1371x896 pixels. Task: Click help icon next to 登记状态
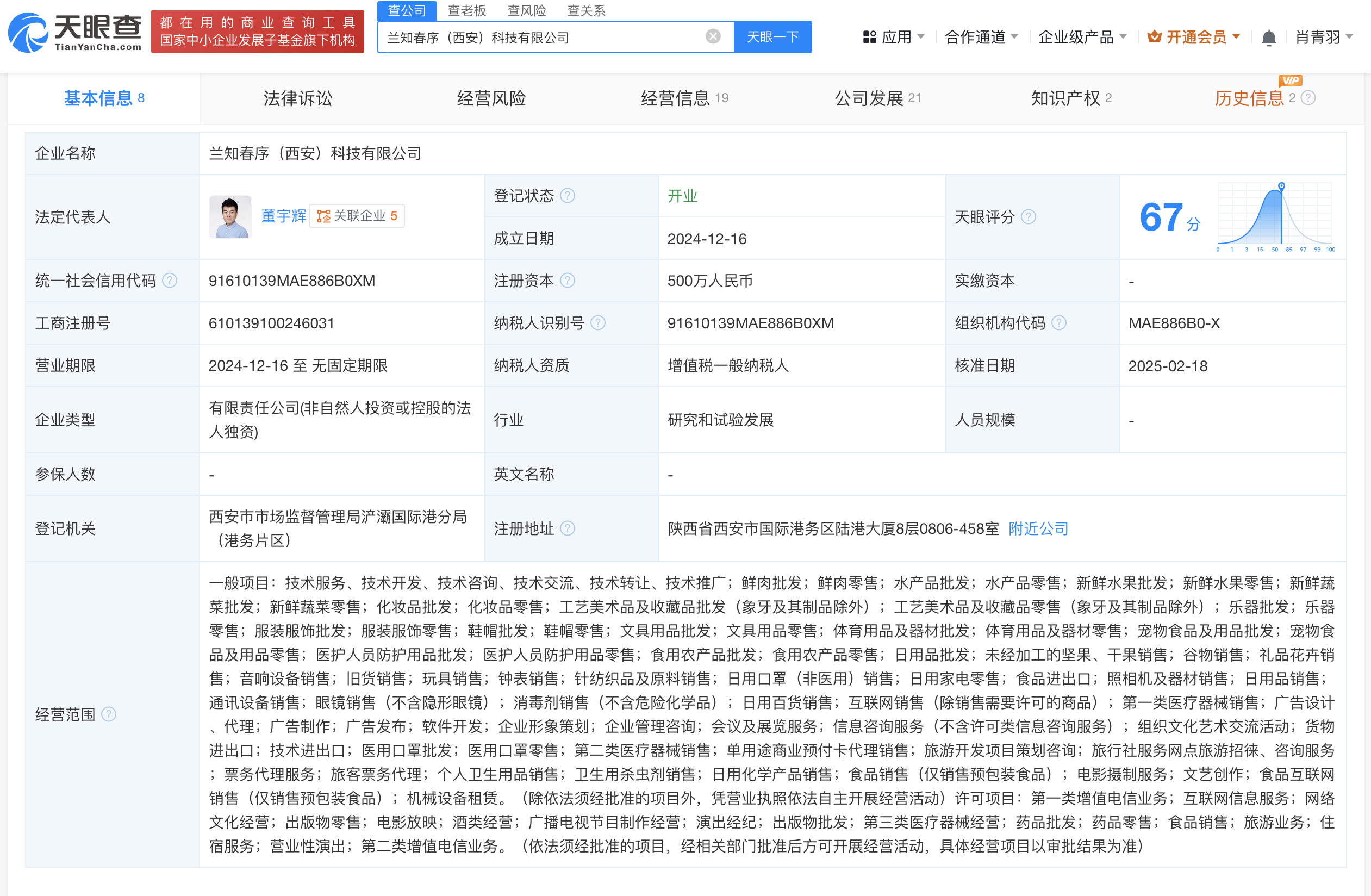[x=568, y=196]
